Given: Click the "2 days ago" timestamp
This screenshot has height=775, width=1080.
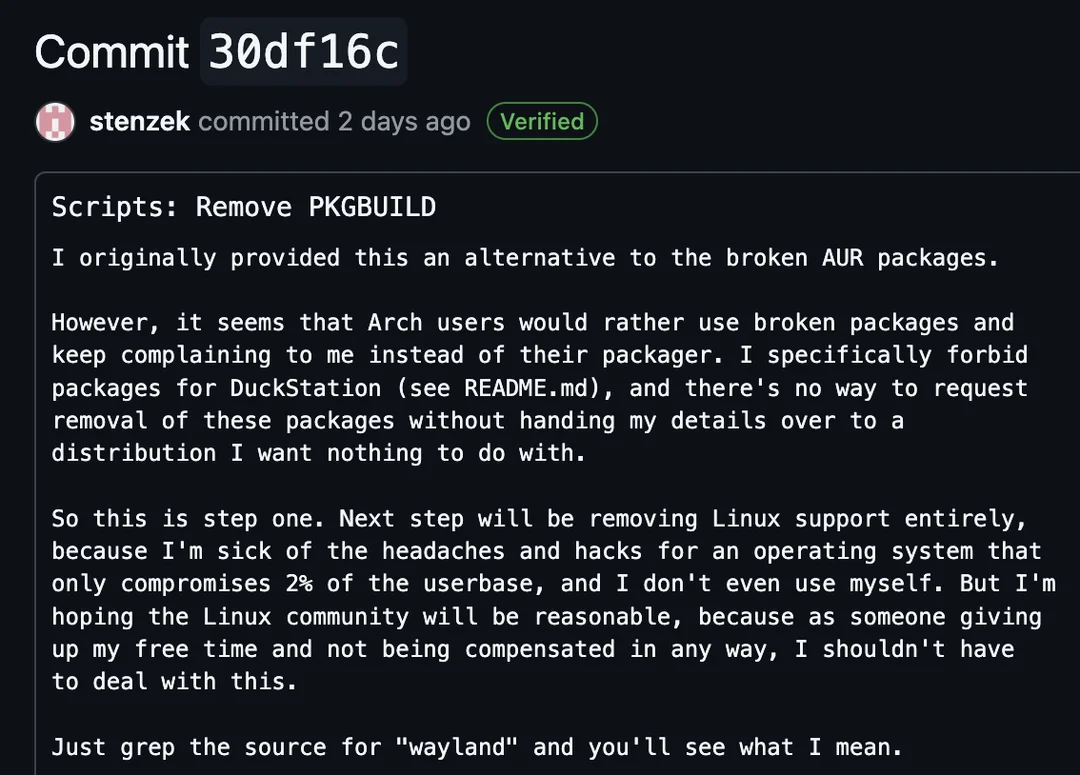Looking at the screenshot, I should (404, 122).
